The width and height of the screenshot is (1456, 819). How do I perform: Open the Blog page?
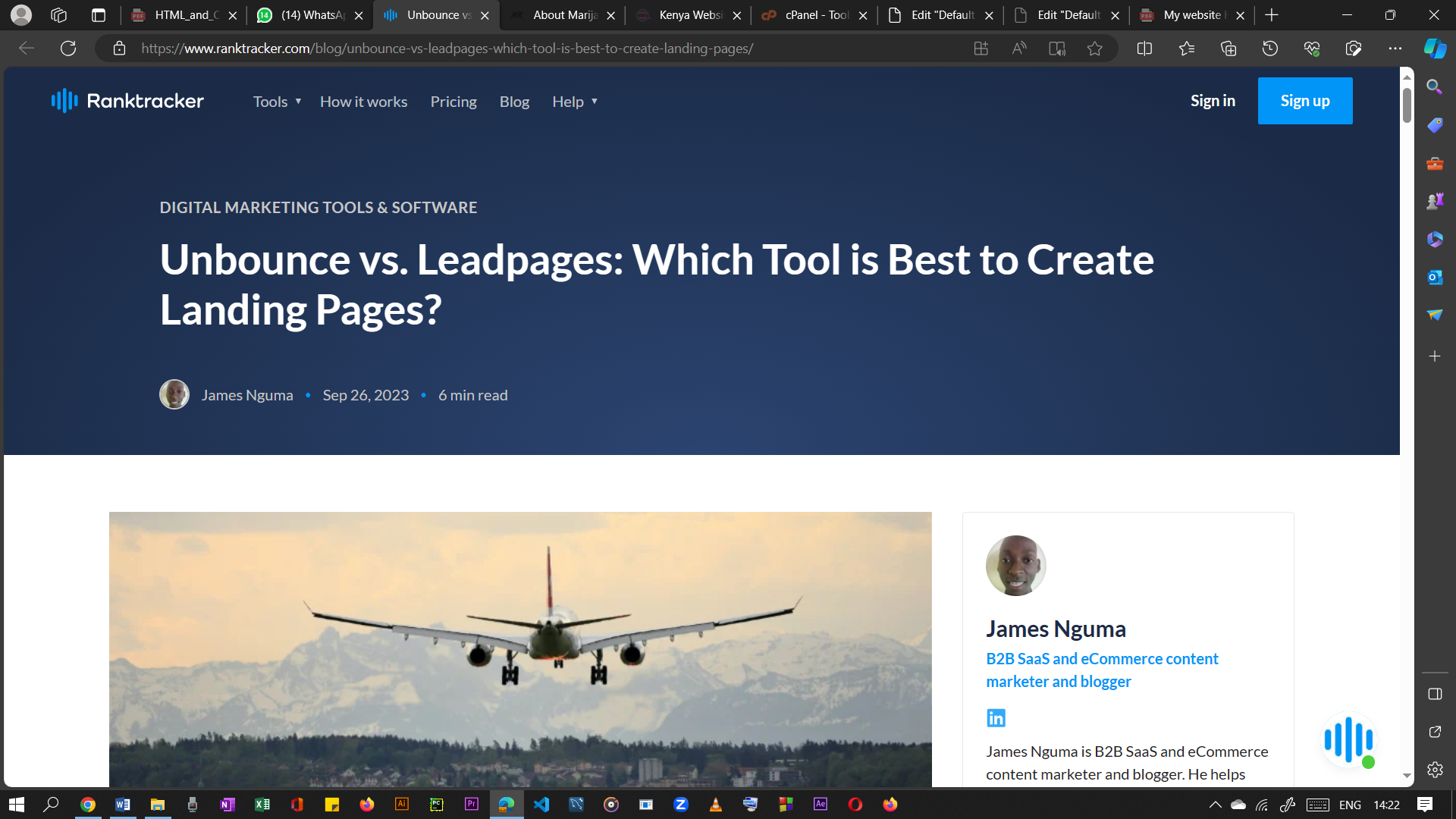[514, 102]
